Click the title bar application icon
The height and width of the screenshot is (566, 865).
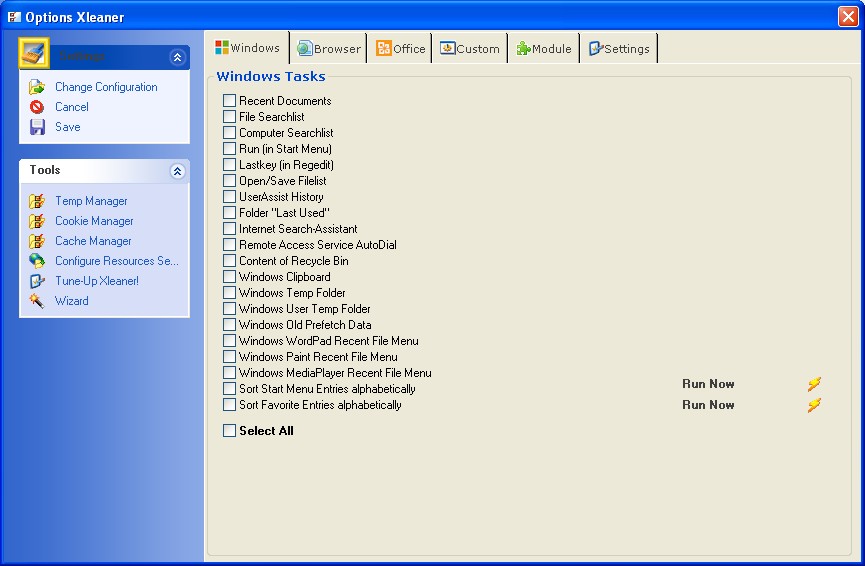click(x=14, y=17)
